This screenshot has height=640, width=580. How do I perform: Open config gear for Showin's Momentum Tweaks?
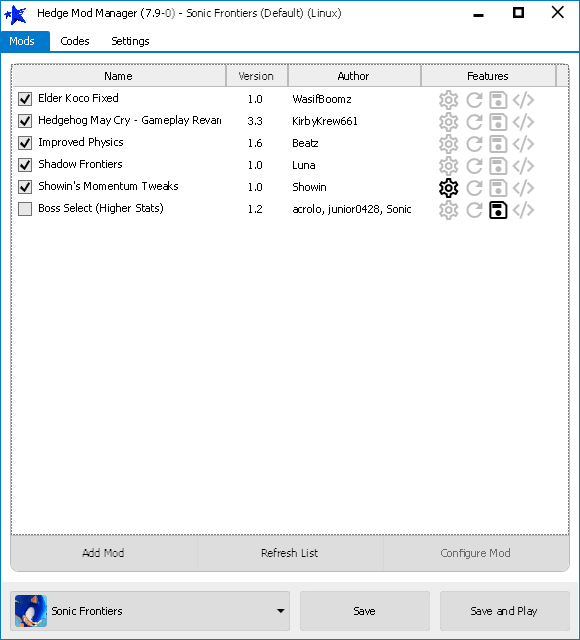tap(448, 188)
